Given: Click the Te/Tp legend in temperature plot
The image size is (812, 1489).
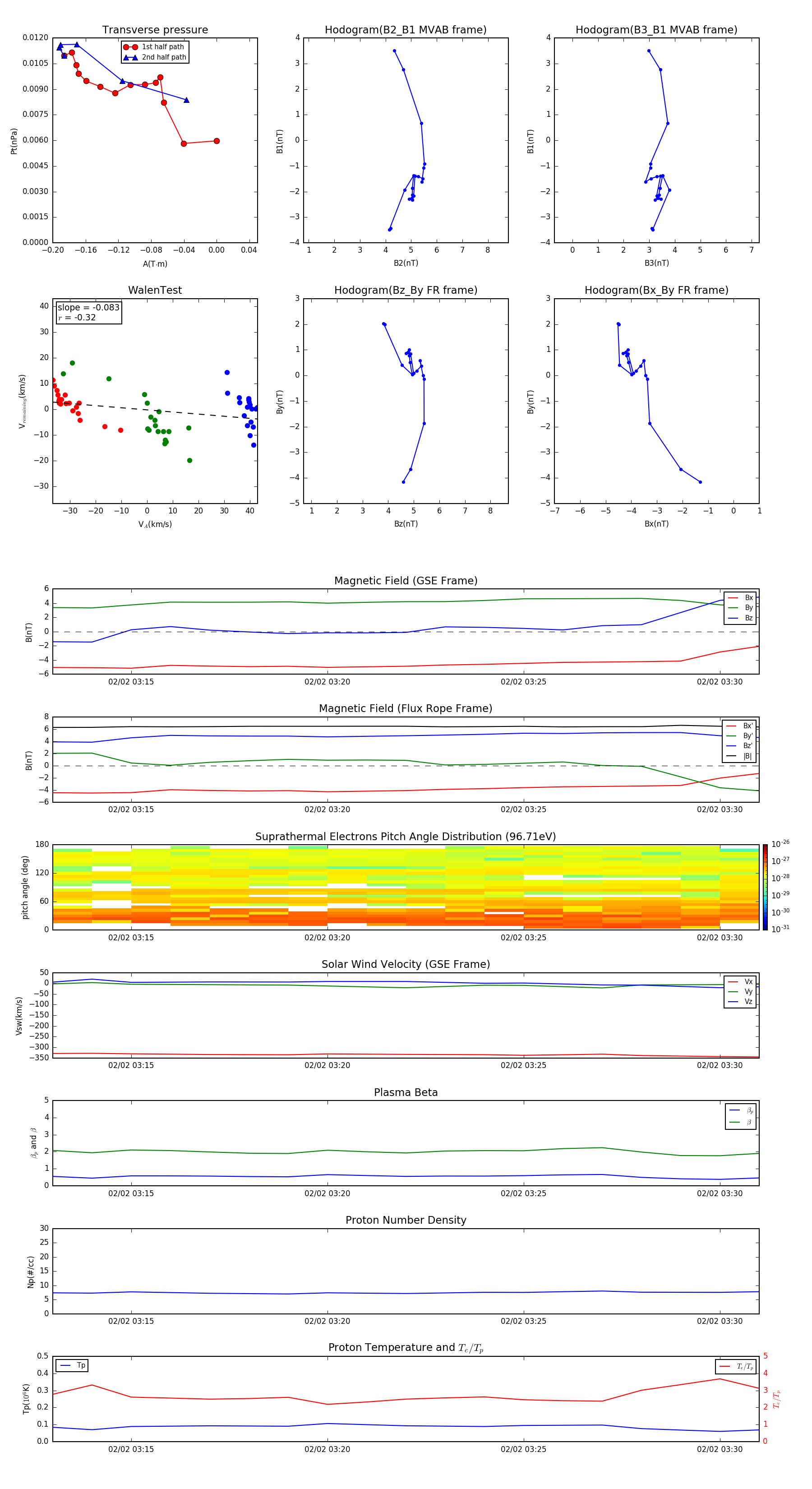Looking at the screenshot, I should (x=736, y=1366).
